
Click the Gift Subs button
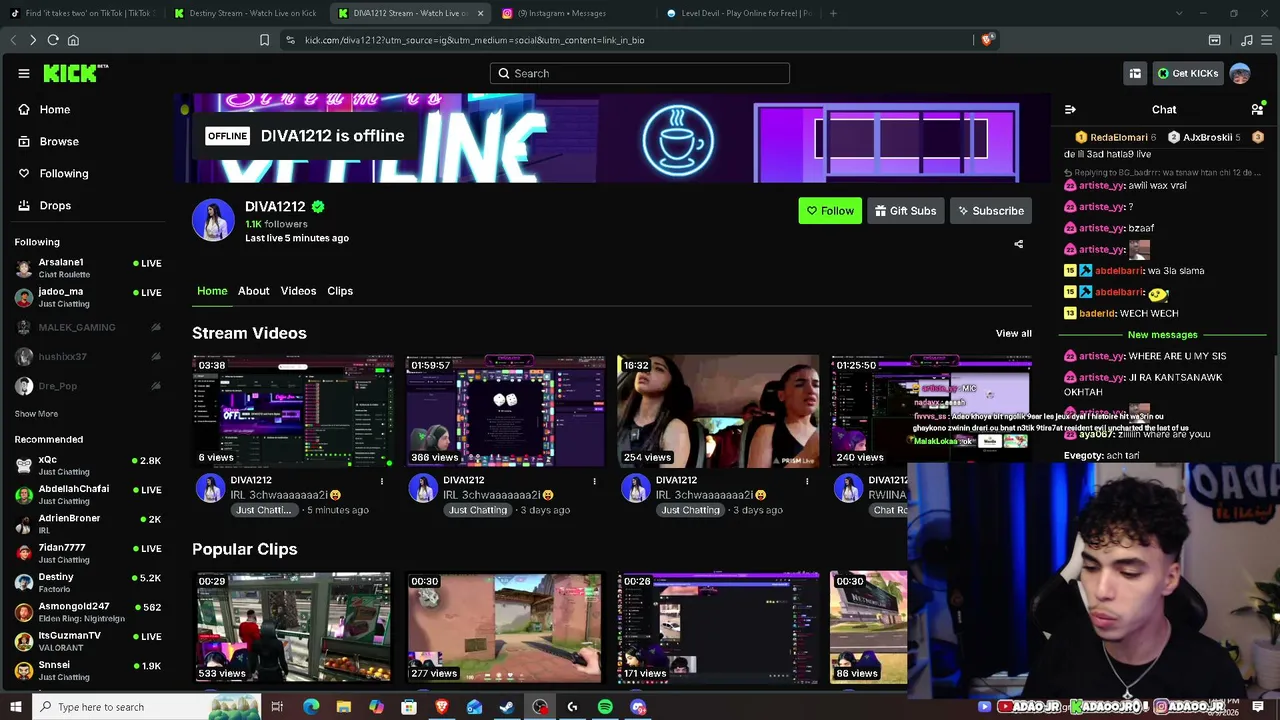pos(905,211)
